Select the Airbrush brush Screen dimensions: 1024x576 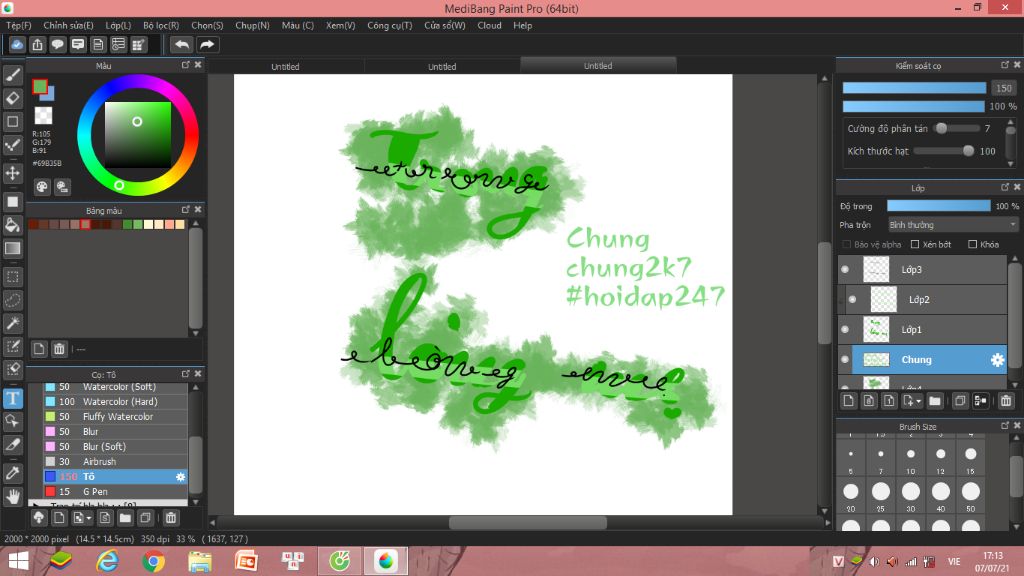[x=116, y=462]
